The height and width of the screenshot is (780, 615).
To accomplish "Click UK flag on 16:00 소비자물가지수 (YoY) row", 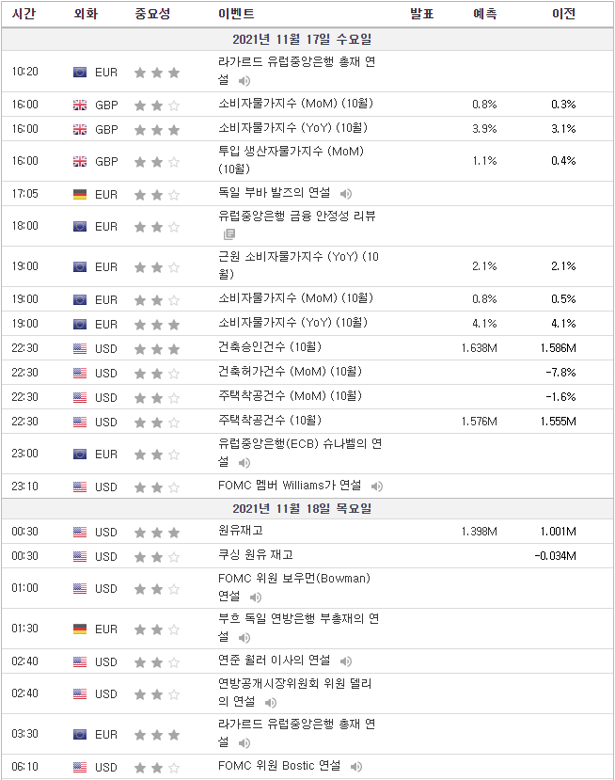I will coord(80,129).
